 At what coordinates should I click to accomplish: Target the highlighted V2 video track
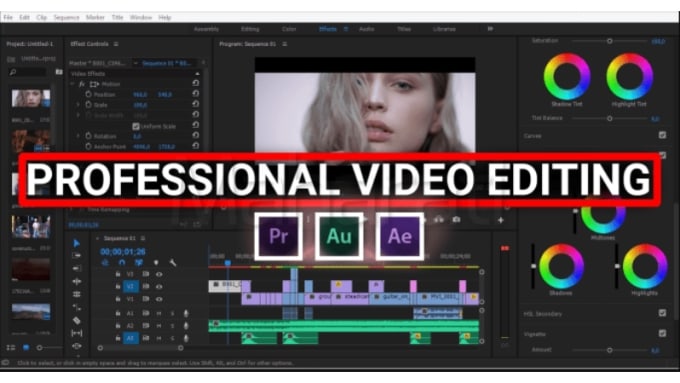[x=131, y=287]
